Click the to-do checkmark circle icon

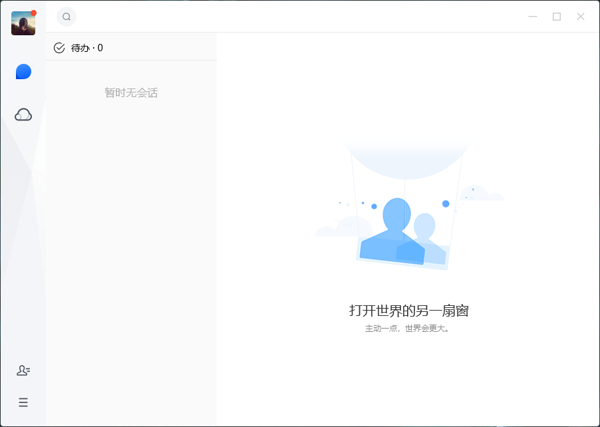point(59,48)
